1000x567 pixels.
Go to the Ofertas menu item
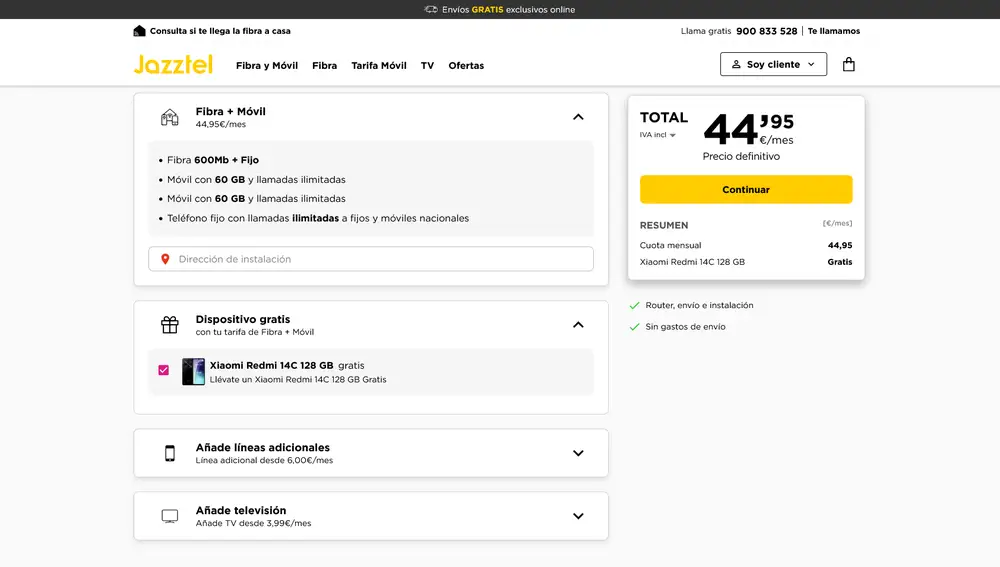click(x=466, y=66)
